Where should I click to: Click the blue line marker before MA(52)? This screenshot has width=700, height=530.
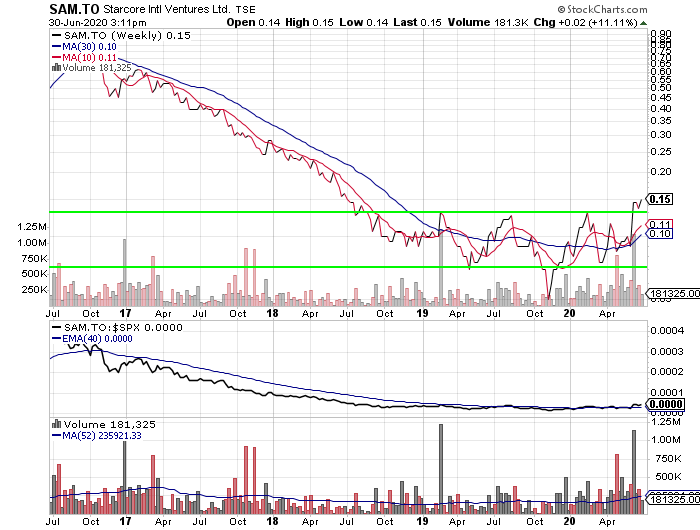[x=57, y=435]
